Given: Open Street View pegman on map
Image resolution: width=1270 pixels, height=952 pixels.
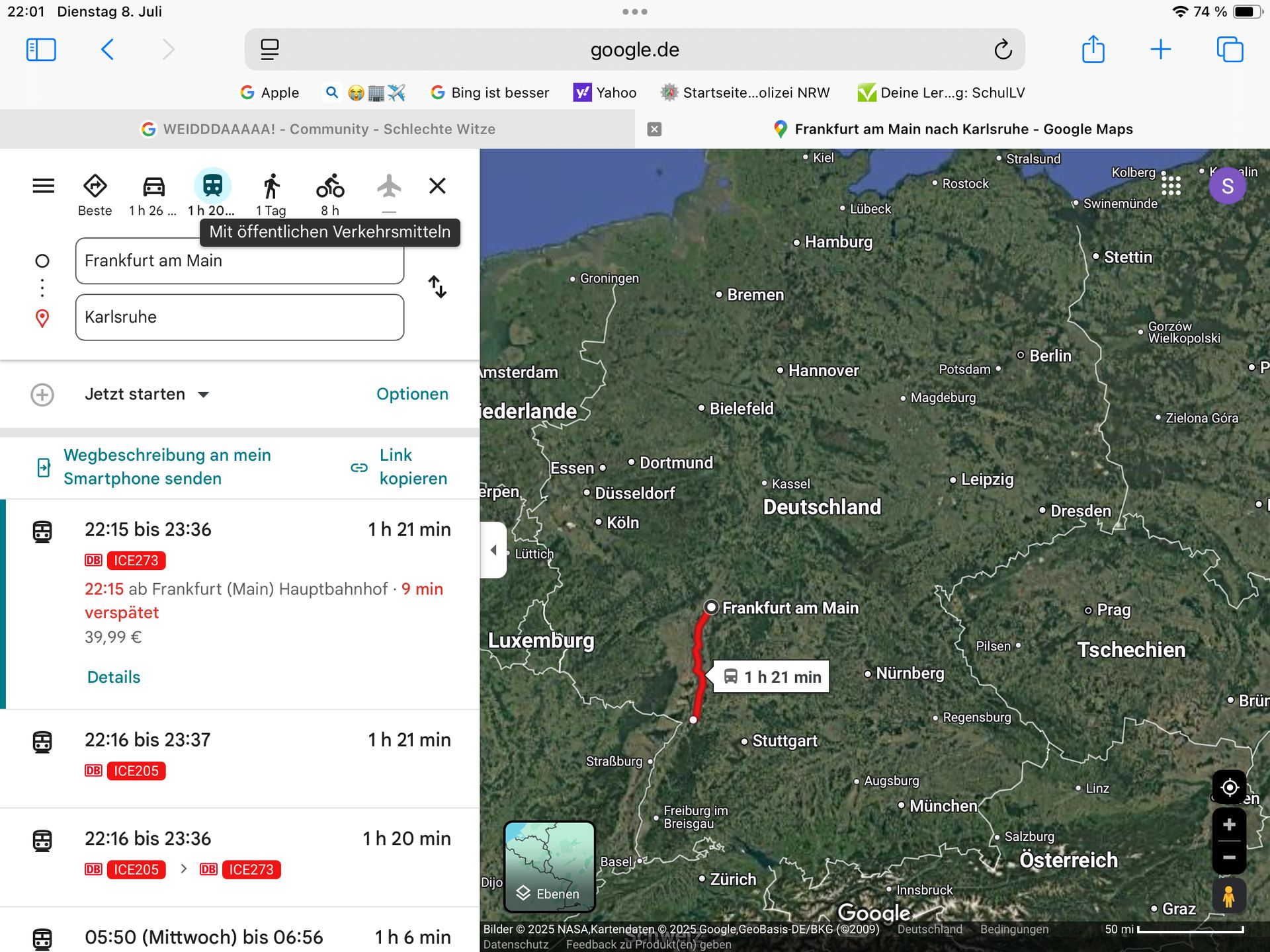Looking at the screenshot, I should coord(1229,896).
